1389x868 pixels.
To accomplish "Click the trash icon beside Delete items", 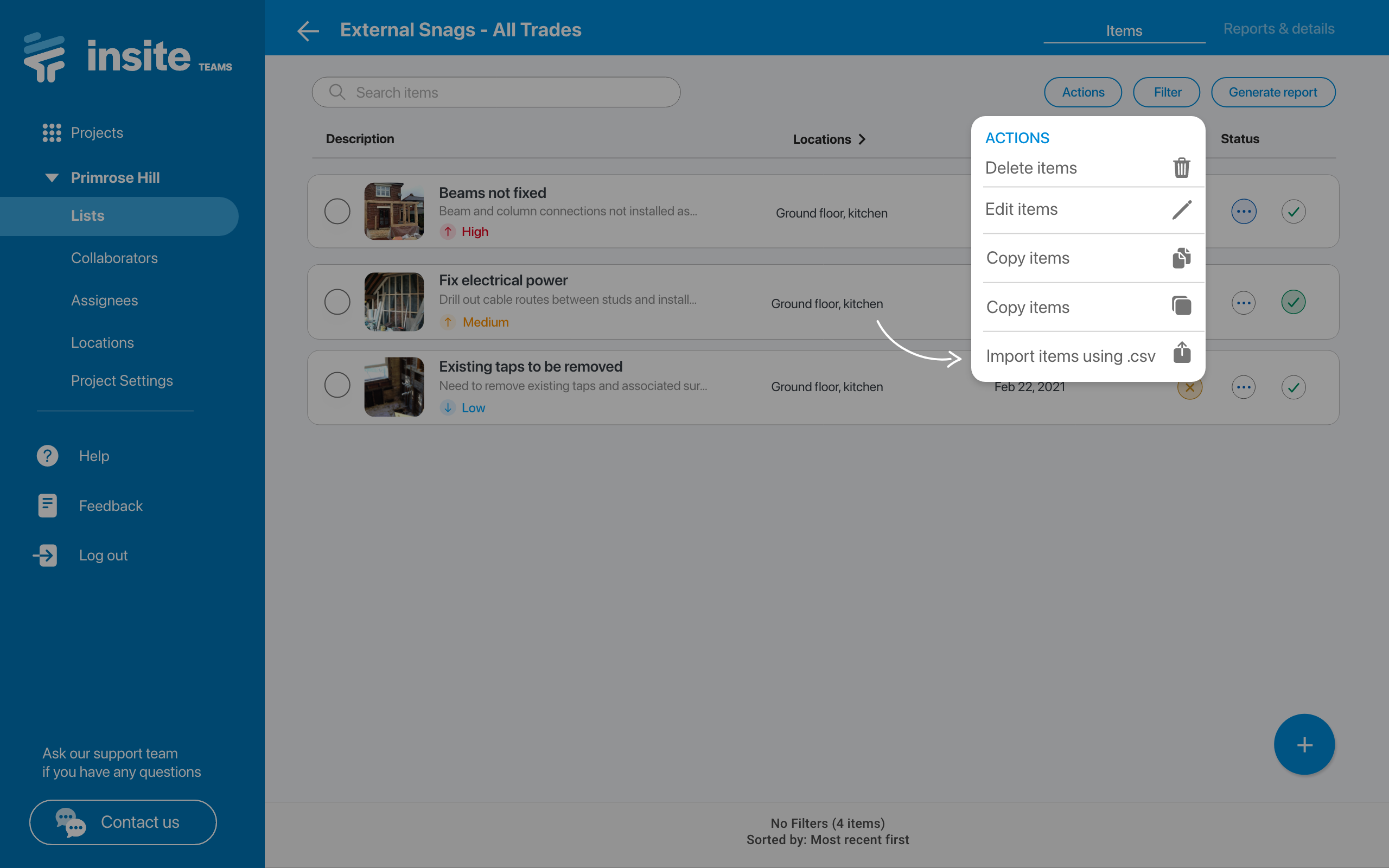I will (1181, 168).
